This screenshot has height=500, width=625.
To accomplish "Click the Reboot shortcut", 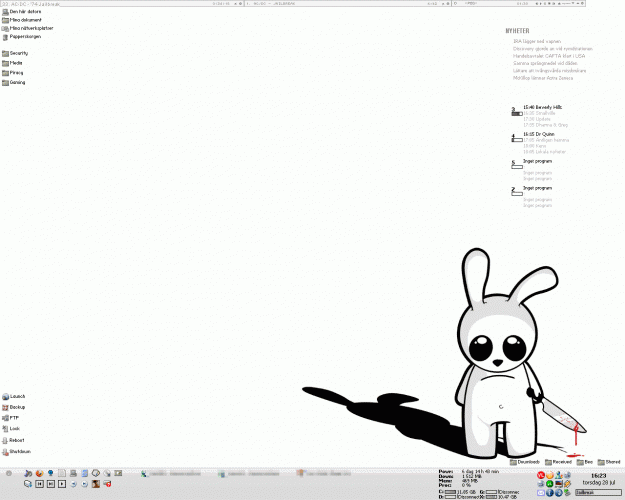I will pyautogui.click(x=16, y=440).
